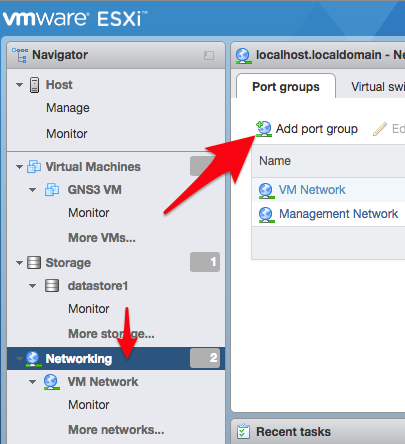The image size is (405, 444).
Task: Minimize the Navigator panel with collapse icon
Action: [x=209, y=55]
